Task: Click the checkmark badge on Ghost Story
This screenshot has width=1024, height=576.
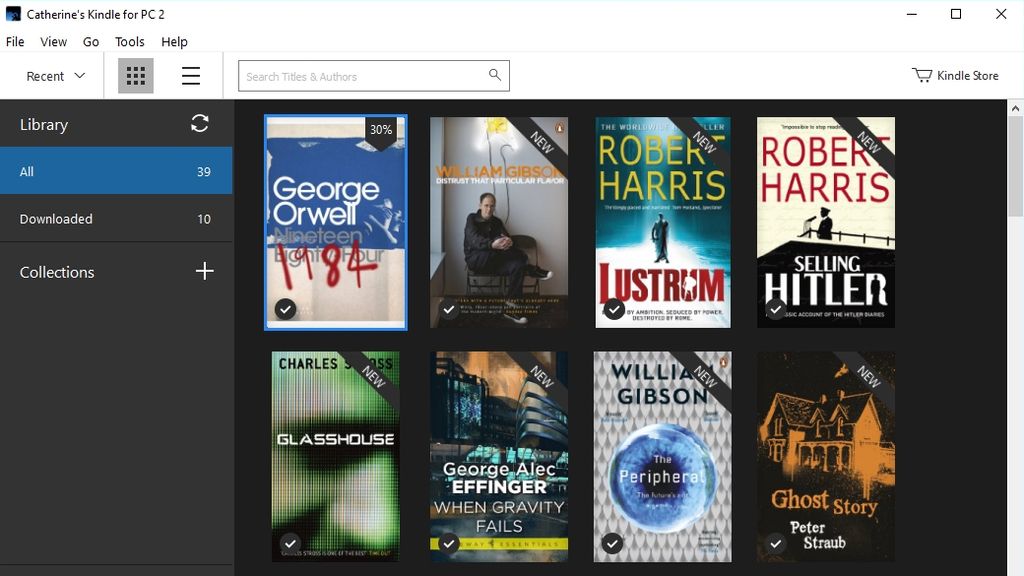Action: [775, 544]
